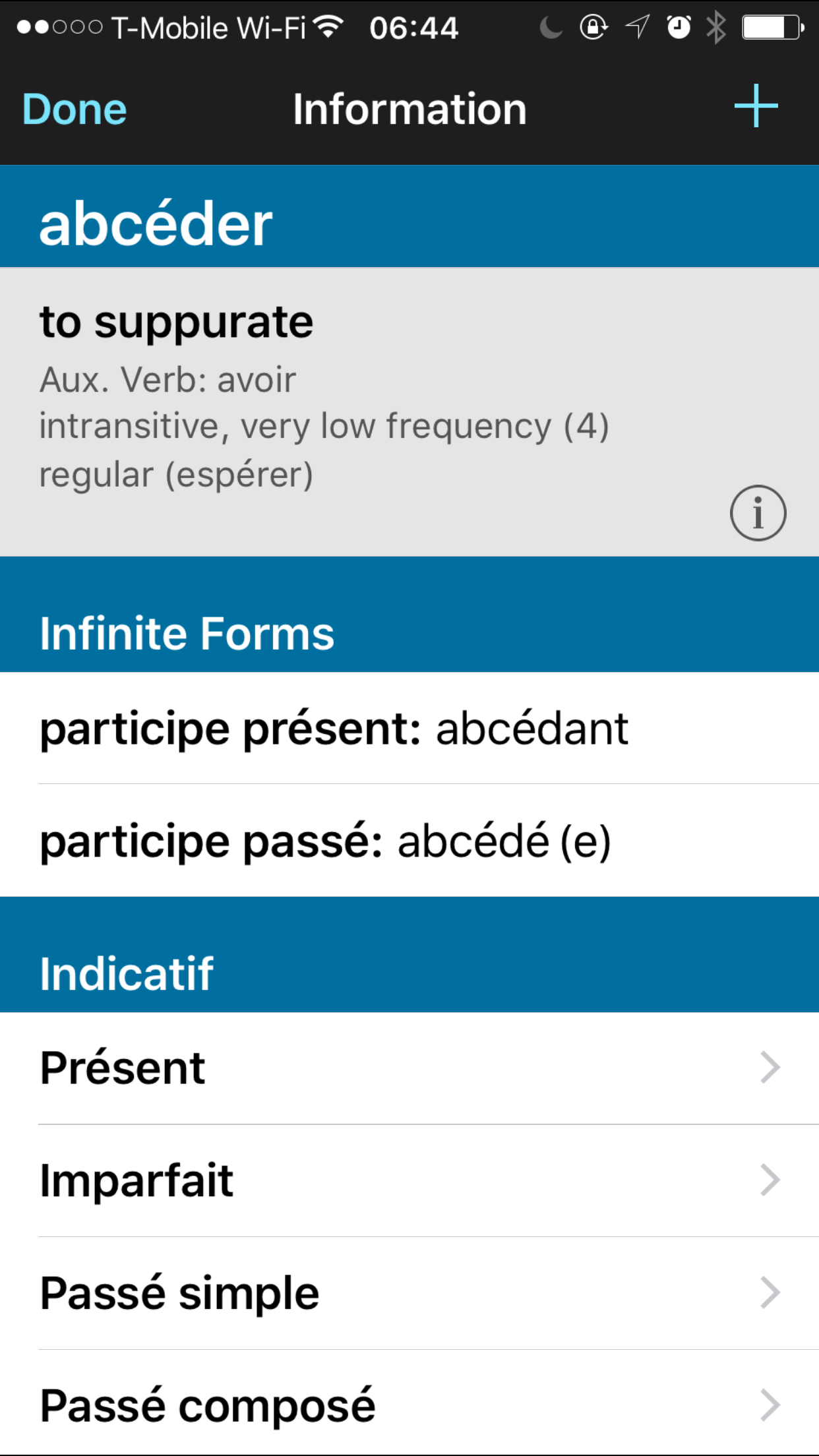Viewport: 819px width, 1456px height.
Task: Tap the 'to suppurate' translation text
Action: tap(176, 322)
